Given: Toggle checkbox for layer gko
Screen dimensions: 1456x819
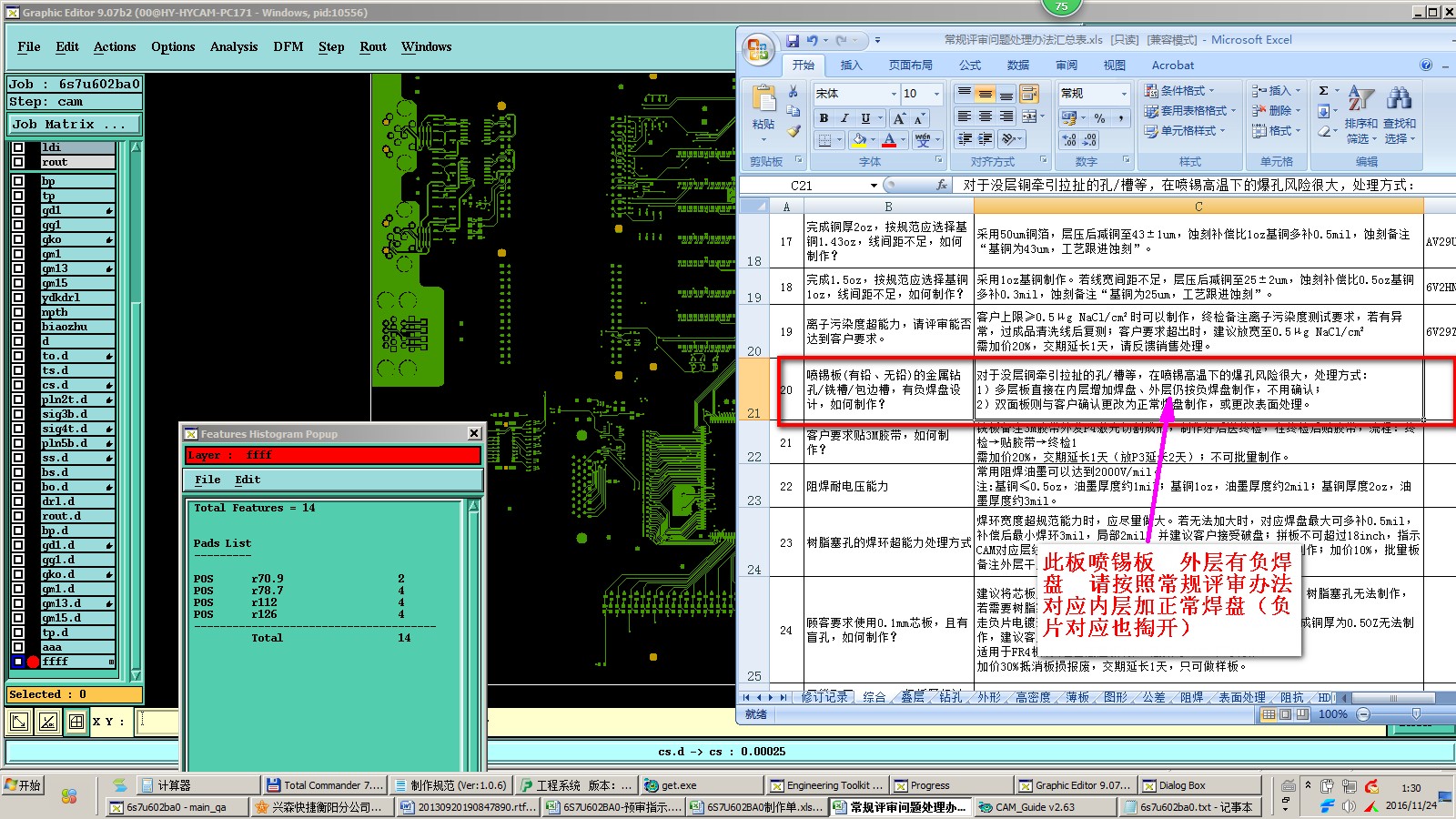Looking at the screenshot, I should click(x=18, y=239).
